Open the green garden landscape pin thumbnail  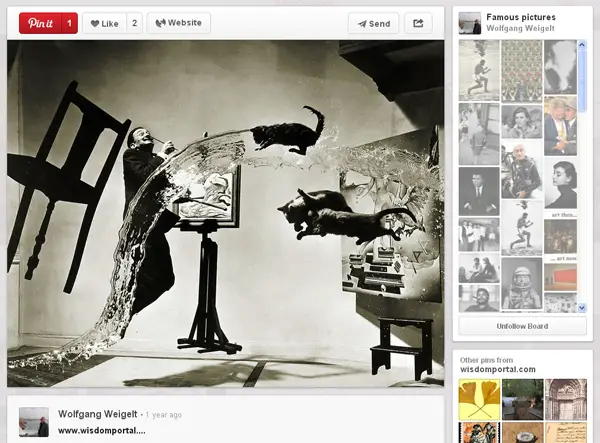click(x=522, y=399)
